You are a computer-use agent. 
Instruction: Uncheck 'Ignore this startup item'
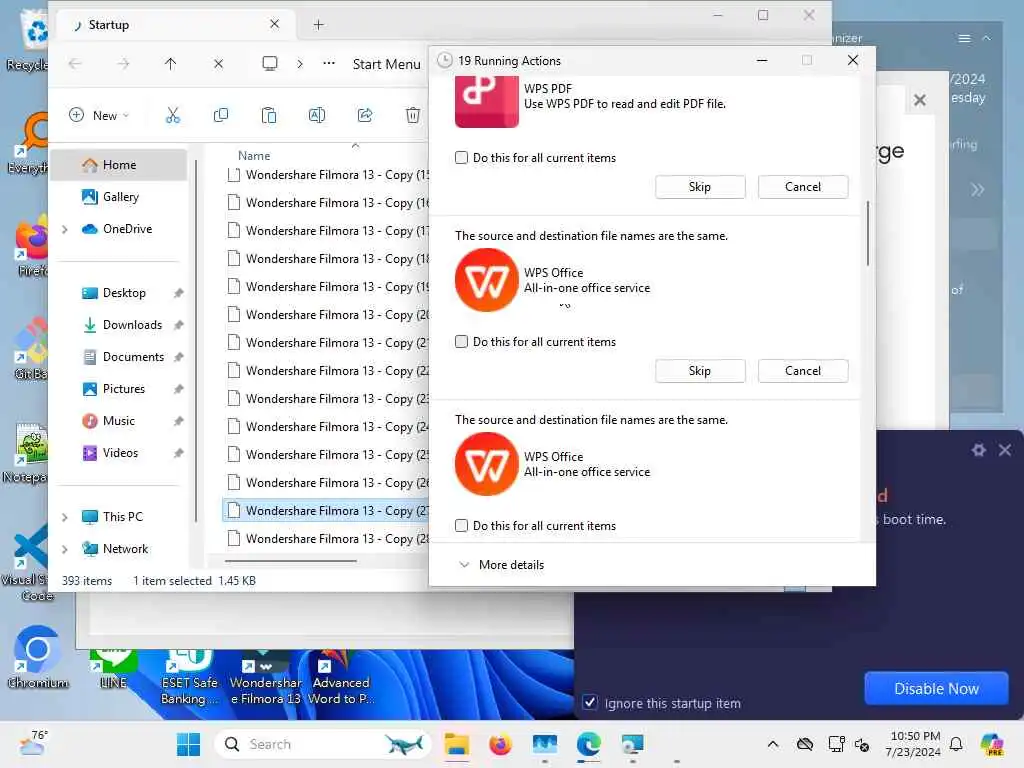click(590, 703)
